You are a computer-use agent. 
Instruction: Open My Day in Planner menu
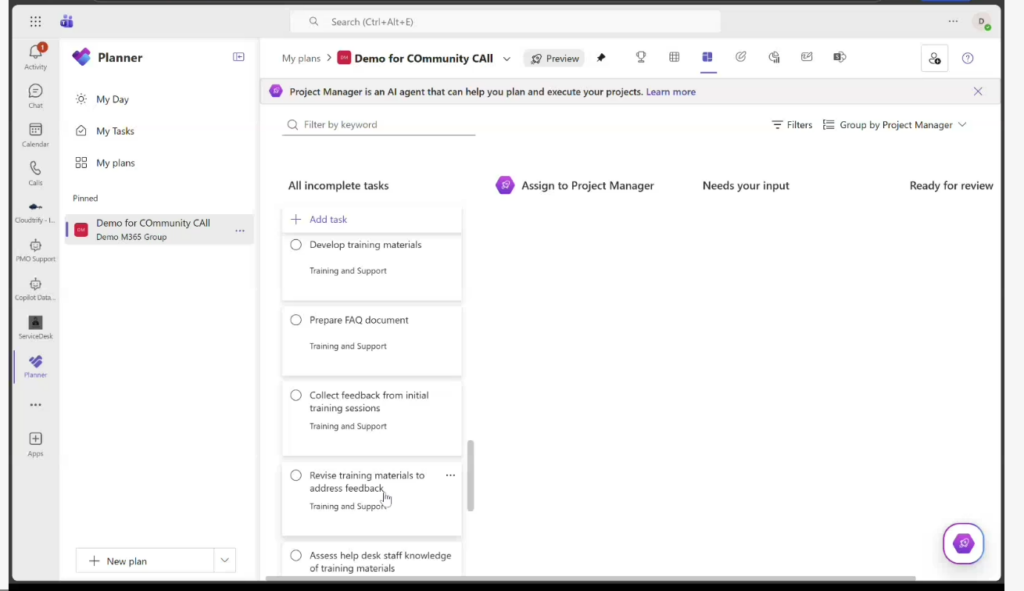tap(112, 99)
